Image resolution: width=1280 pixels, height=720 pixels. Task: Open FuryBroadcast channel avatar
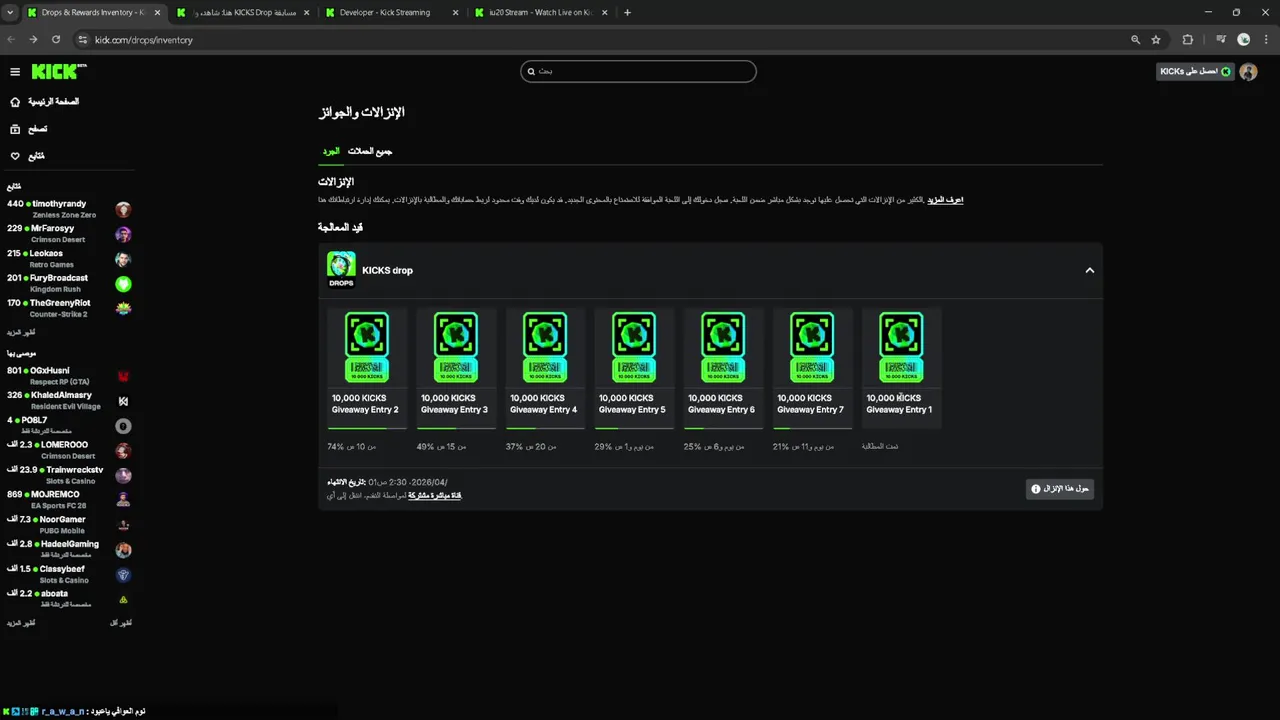coord(123,284)
